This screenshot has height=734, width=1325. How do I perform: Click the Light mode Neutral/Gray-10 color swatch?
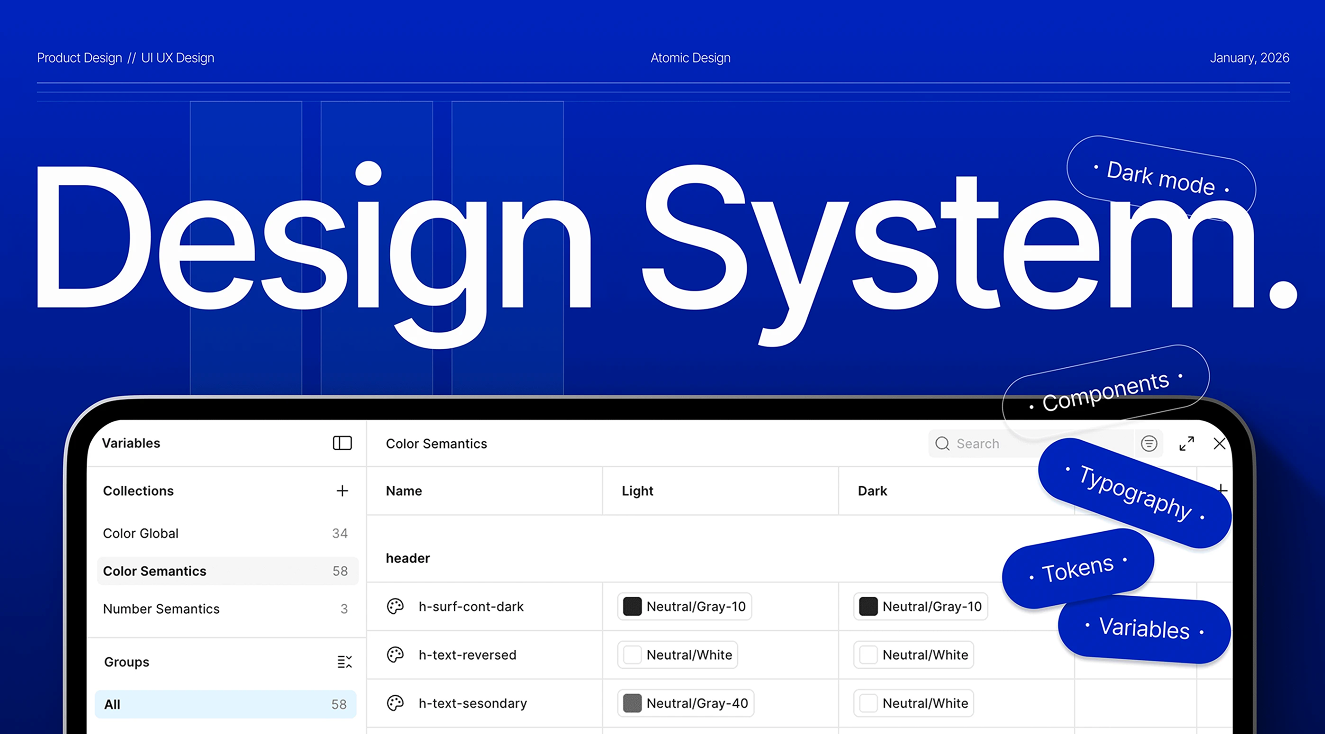tap(632, 607)
